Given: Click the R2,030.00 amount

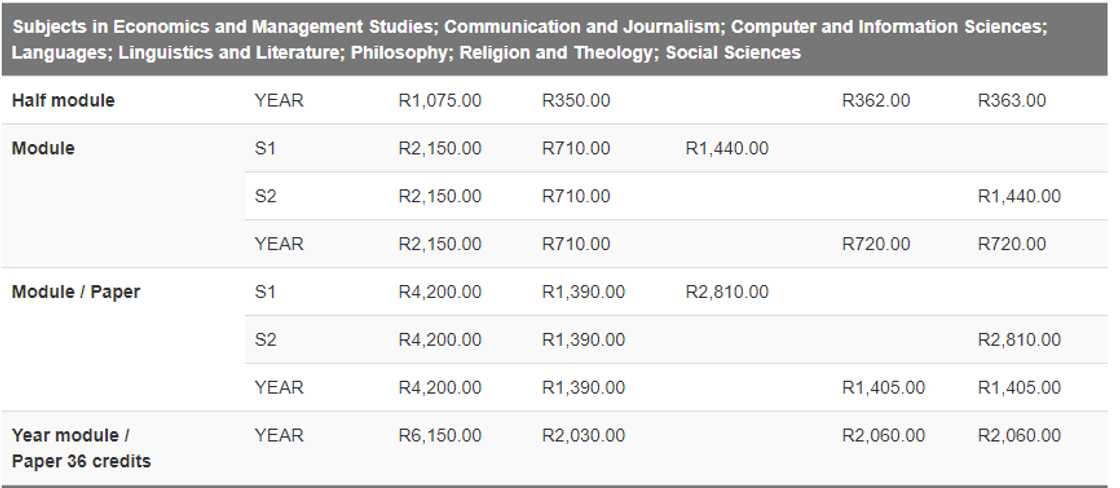Looking at the screenshot, I should 583,436.
